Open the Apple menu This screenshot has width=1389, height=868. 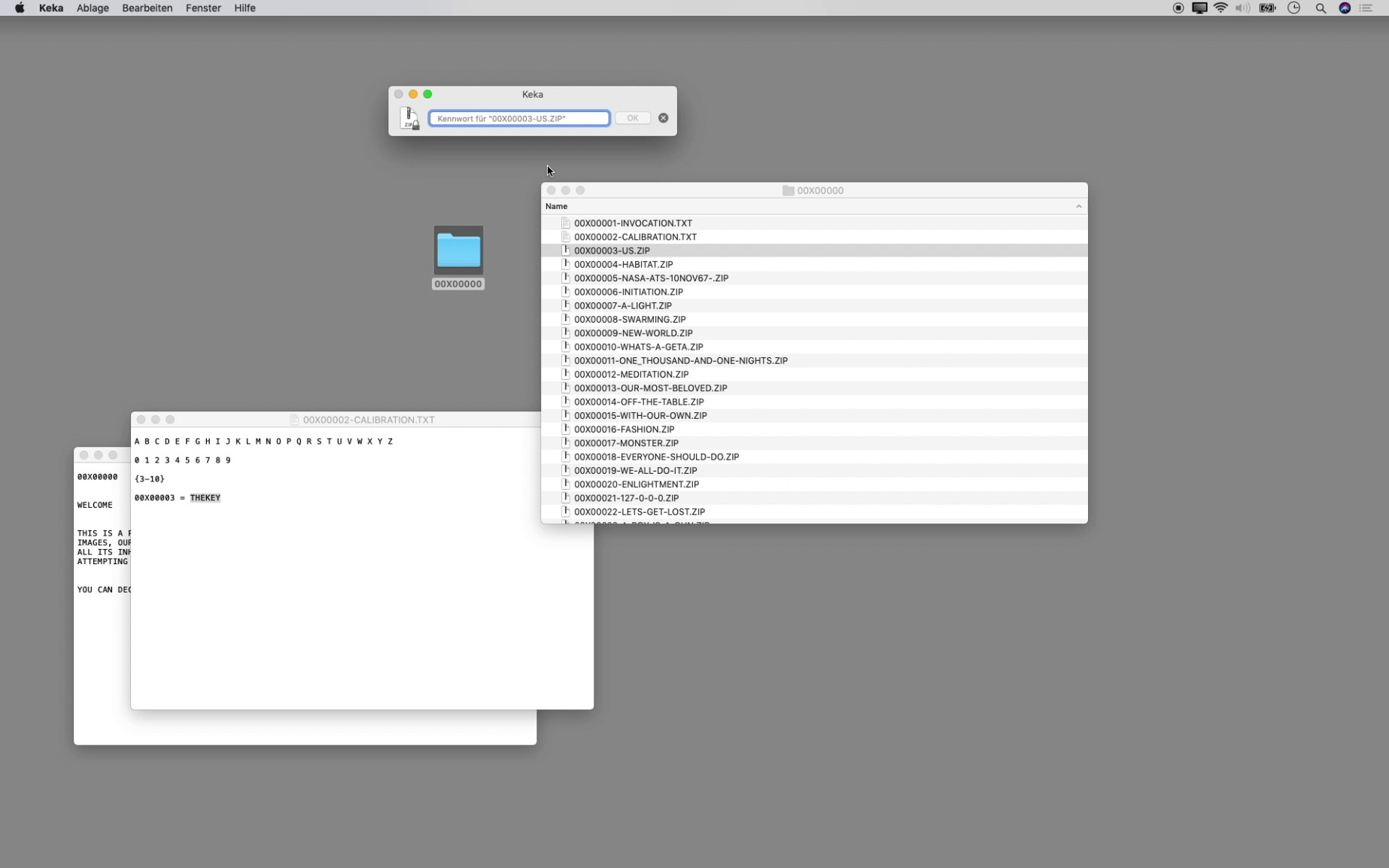(x=20, y=8)
